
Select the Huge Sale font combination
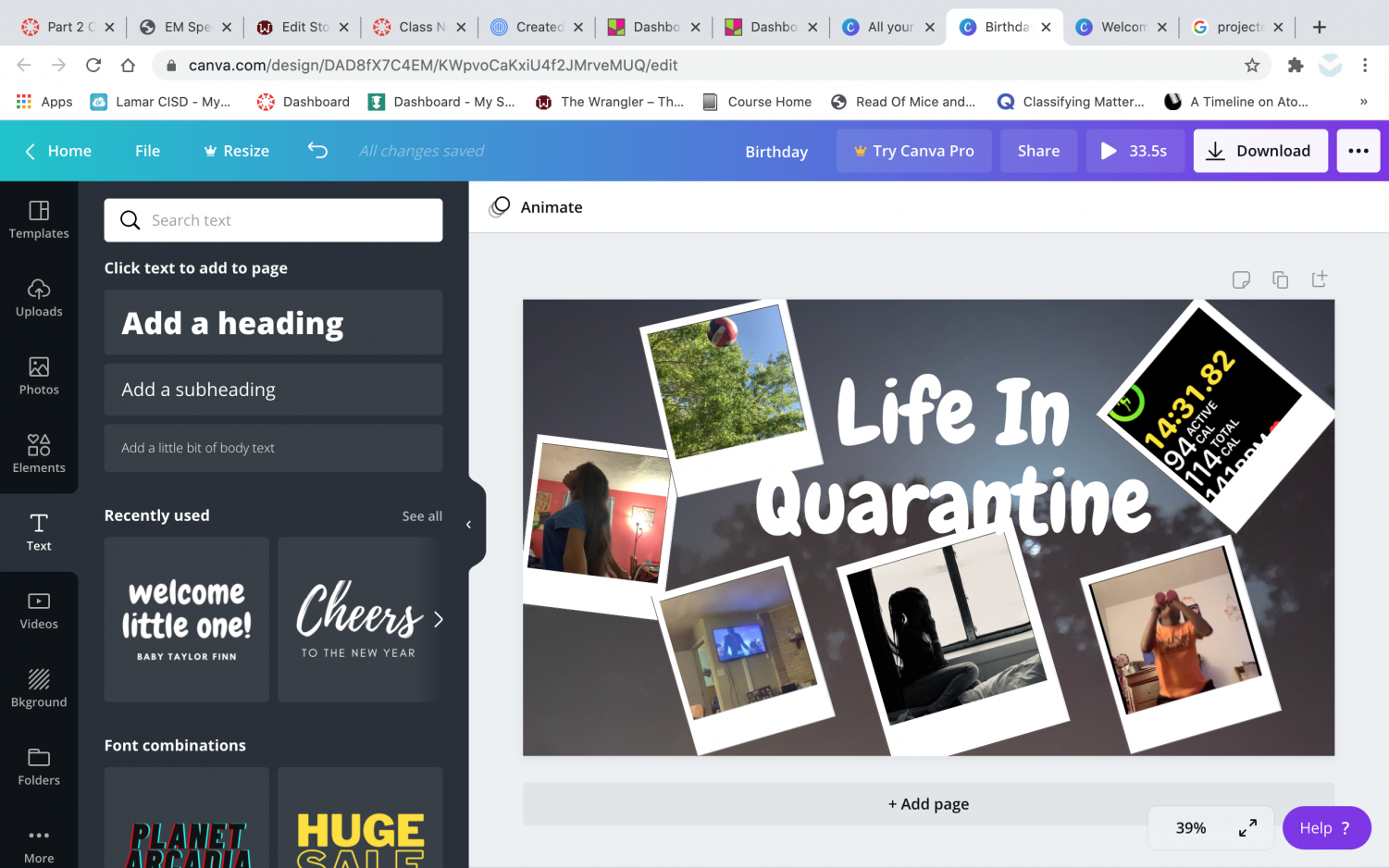click(x=360, y=818)
